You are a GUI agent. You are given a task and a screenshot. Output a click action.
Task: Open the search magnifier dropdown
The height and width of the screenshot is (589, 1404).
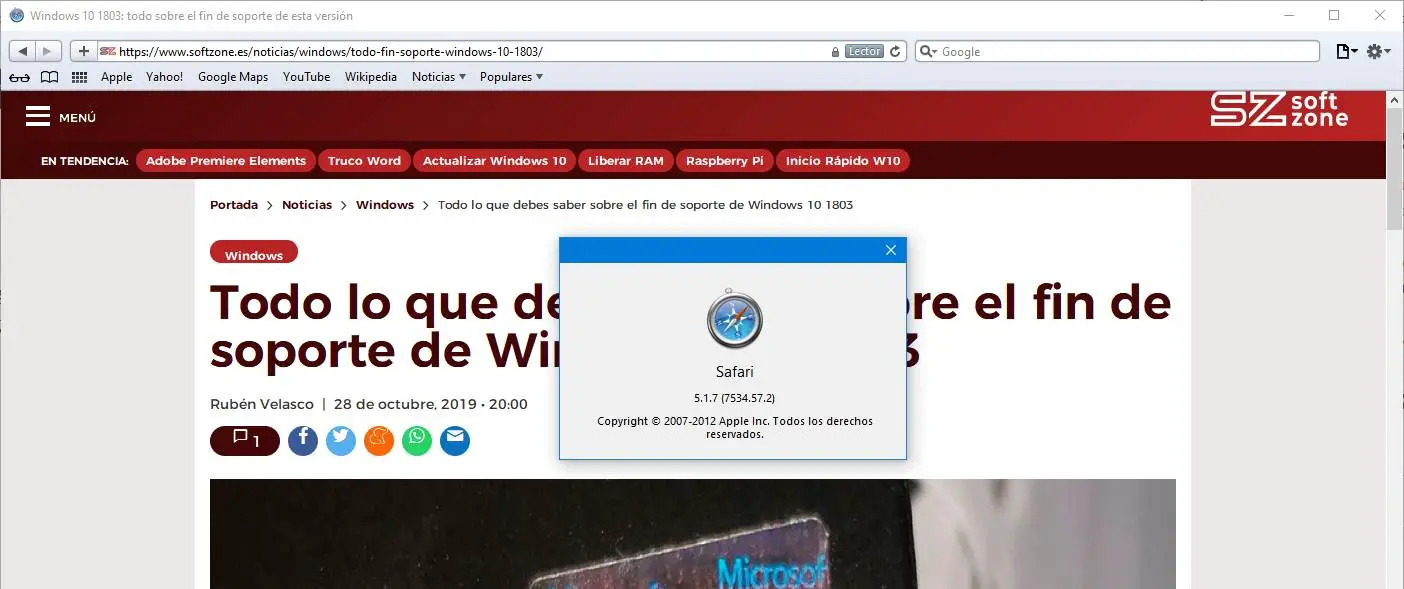point(928,51)
